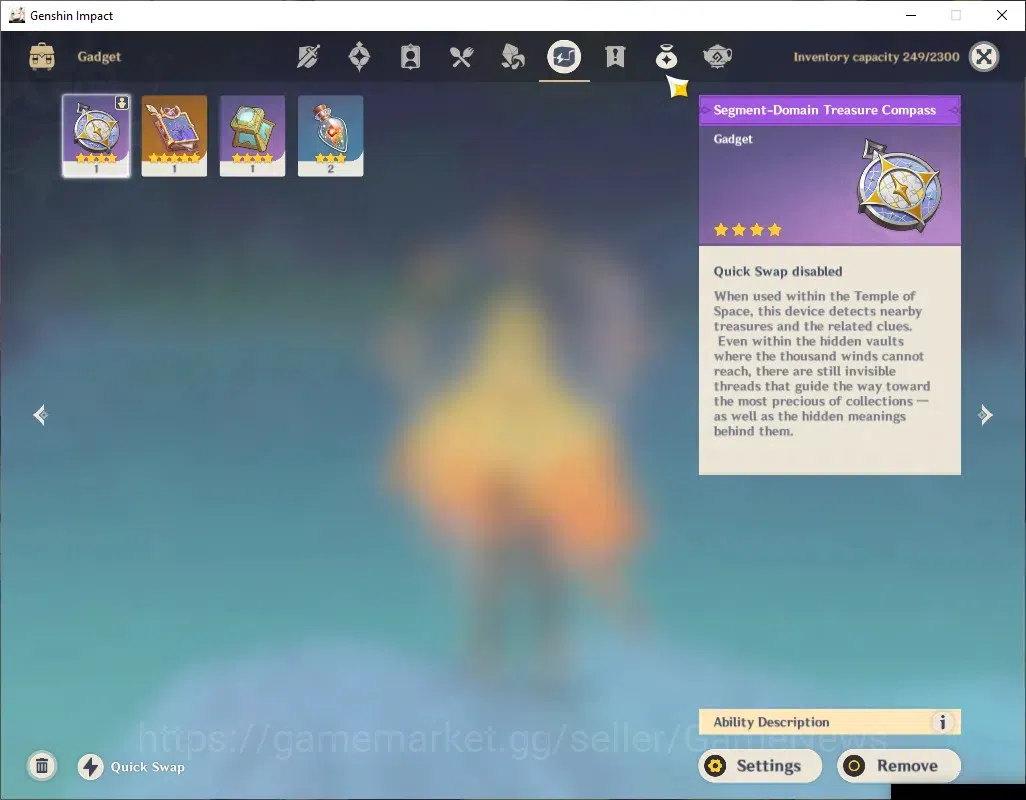Open Ability Description info icon

[942, 722]
